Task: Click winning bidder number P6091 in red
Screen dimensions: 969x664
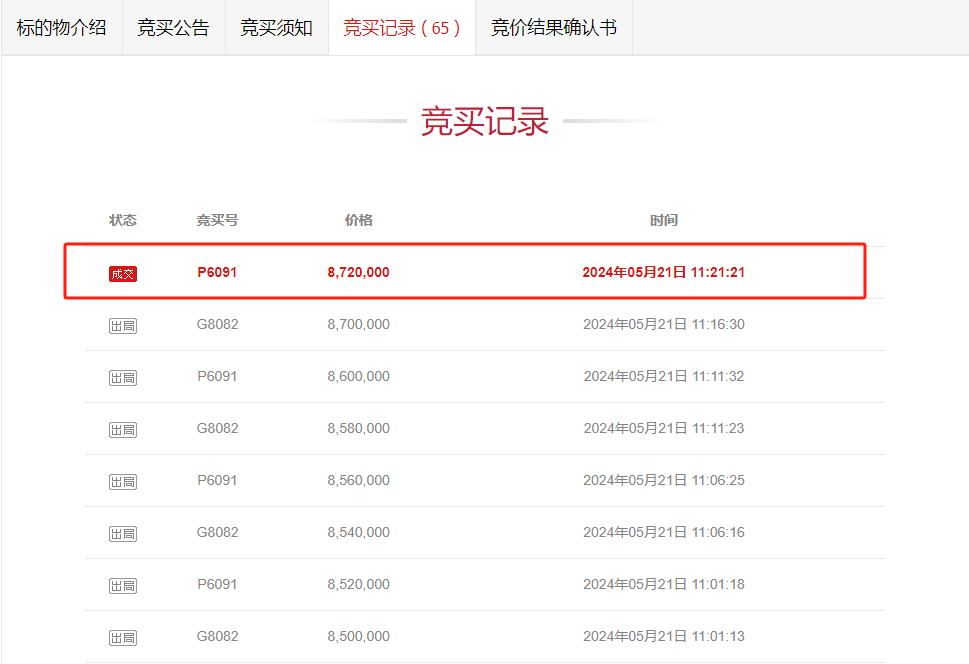Action: (217, 272)
